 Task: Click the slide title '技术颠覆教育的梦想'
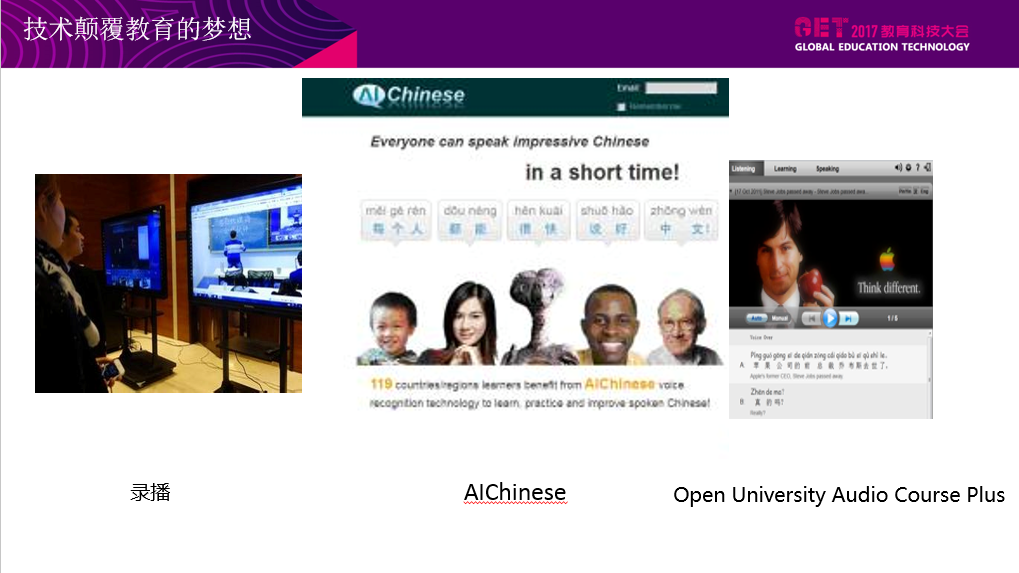click(137, 29)
